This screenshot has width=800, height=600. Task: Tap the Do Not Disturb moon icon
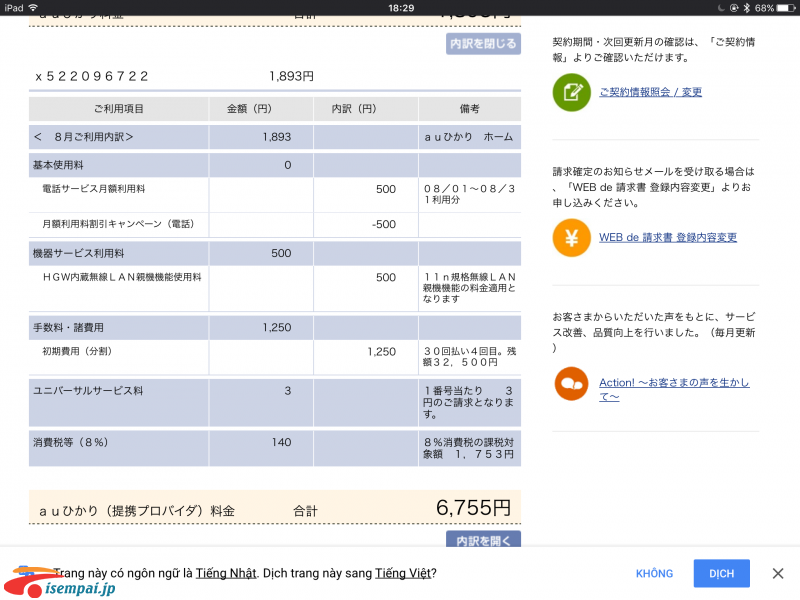pos(721,8)
